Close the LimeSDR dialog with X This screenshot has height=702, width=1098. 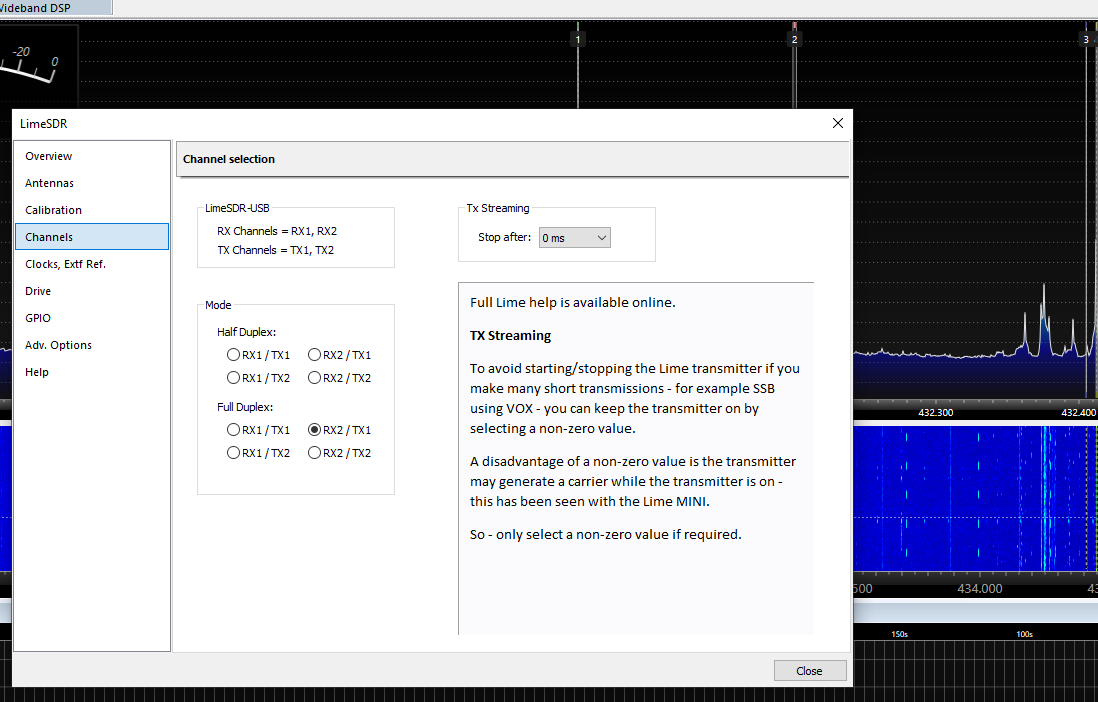tap(838, 123)
